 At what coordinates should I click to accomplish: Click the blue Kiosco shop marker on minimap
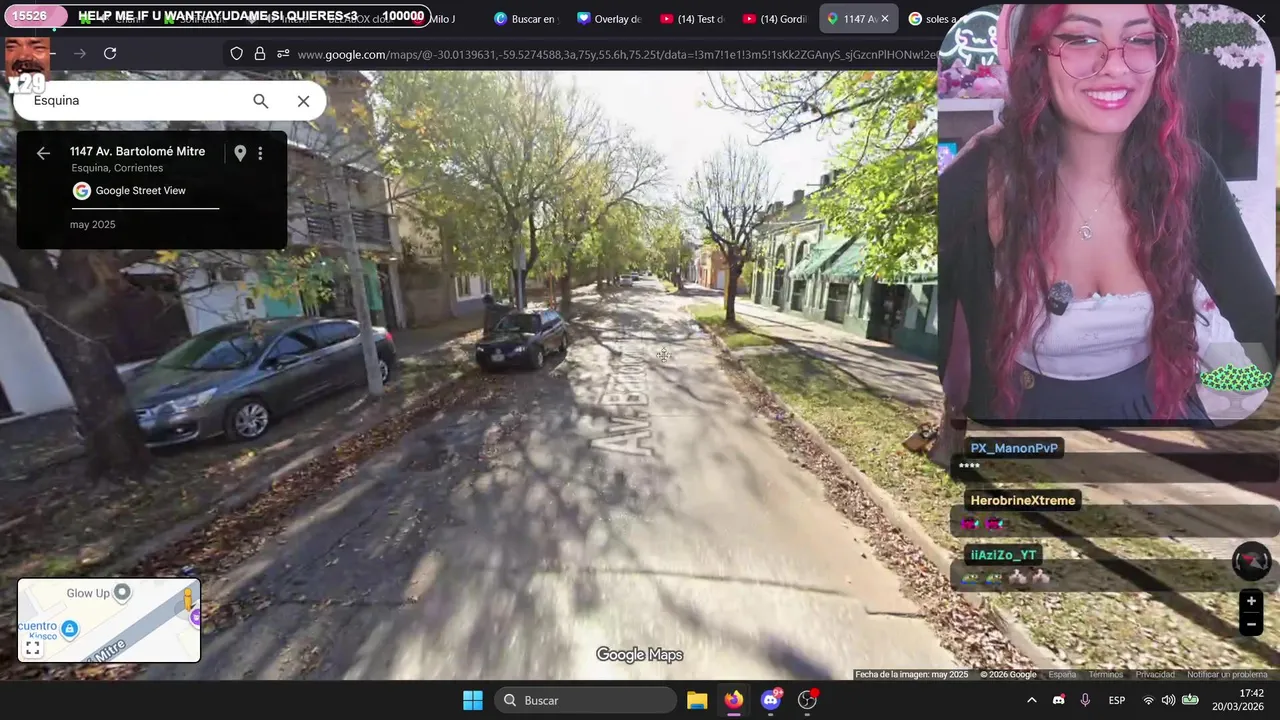point(69,628)
